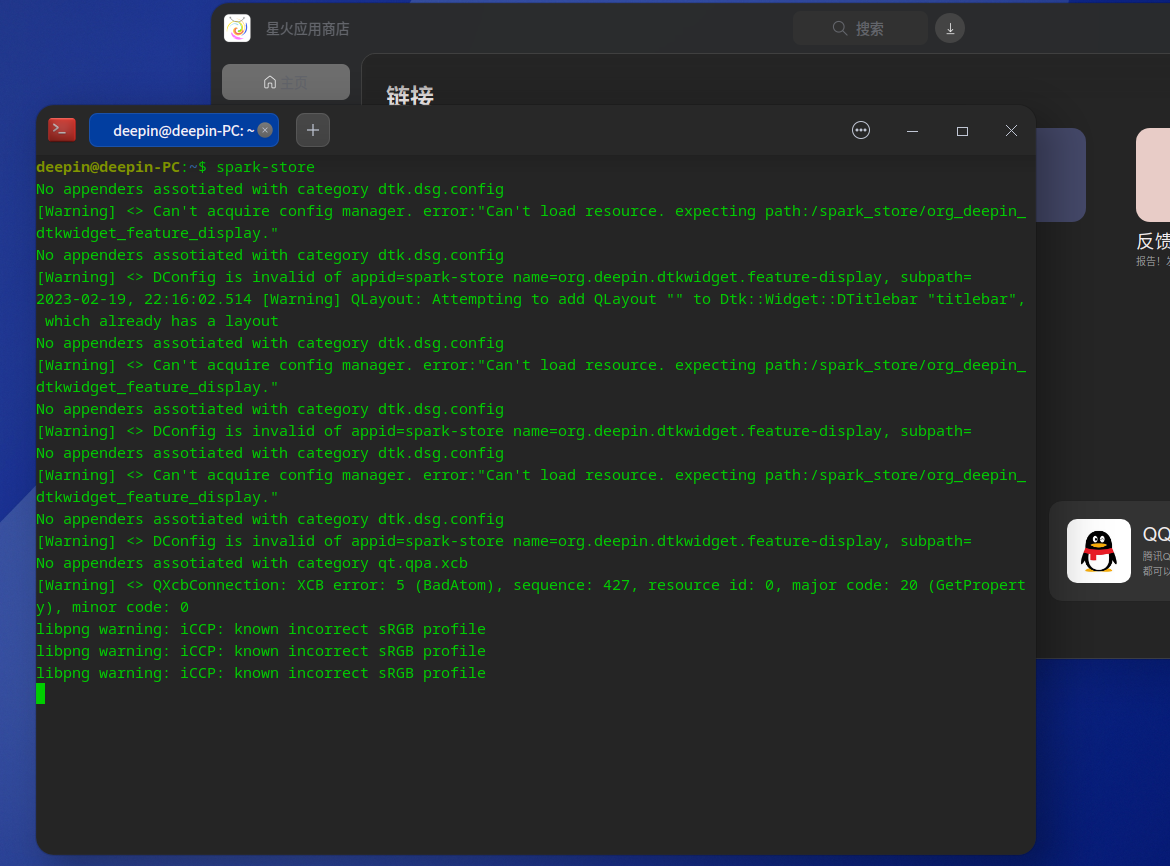This screenshot has height=866, width=1170.
Task: Open the terminal's three-dot options menu
Action: point(860,130)
